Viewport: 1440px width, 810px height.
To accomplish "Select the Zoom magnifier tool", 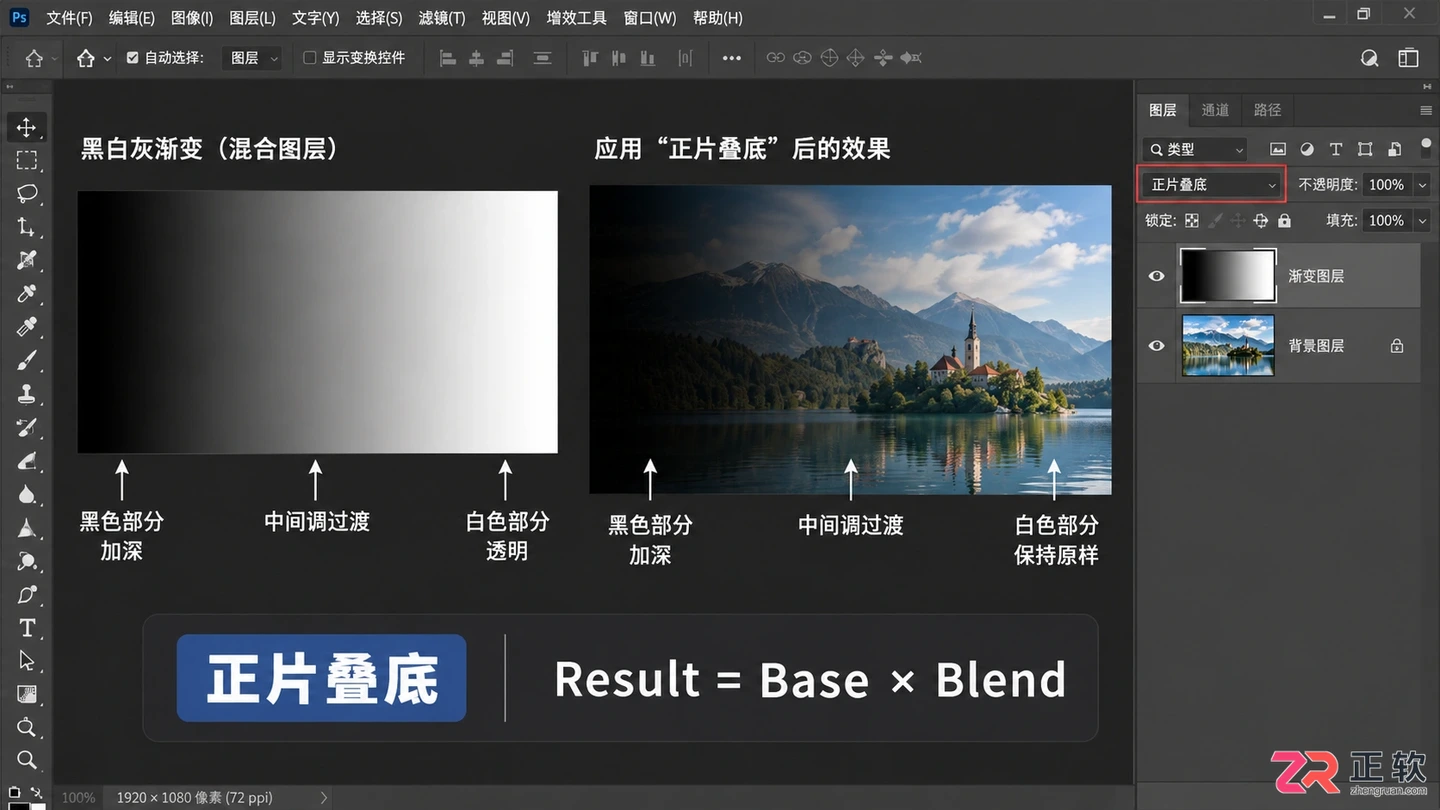I will click(x=27, y=760).
